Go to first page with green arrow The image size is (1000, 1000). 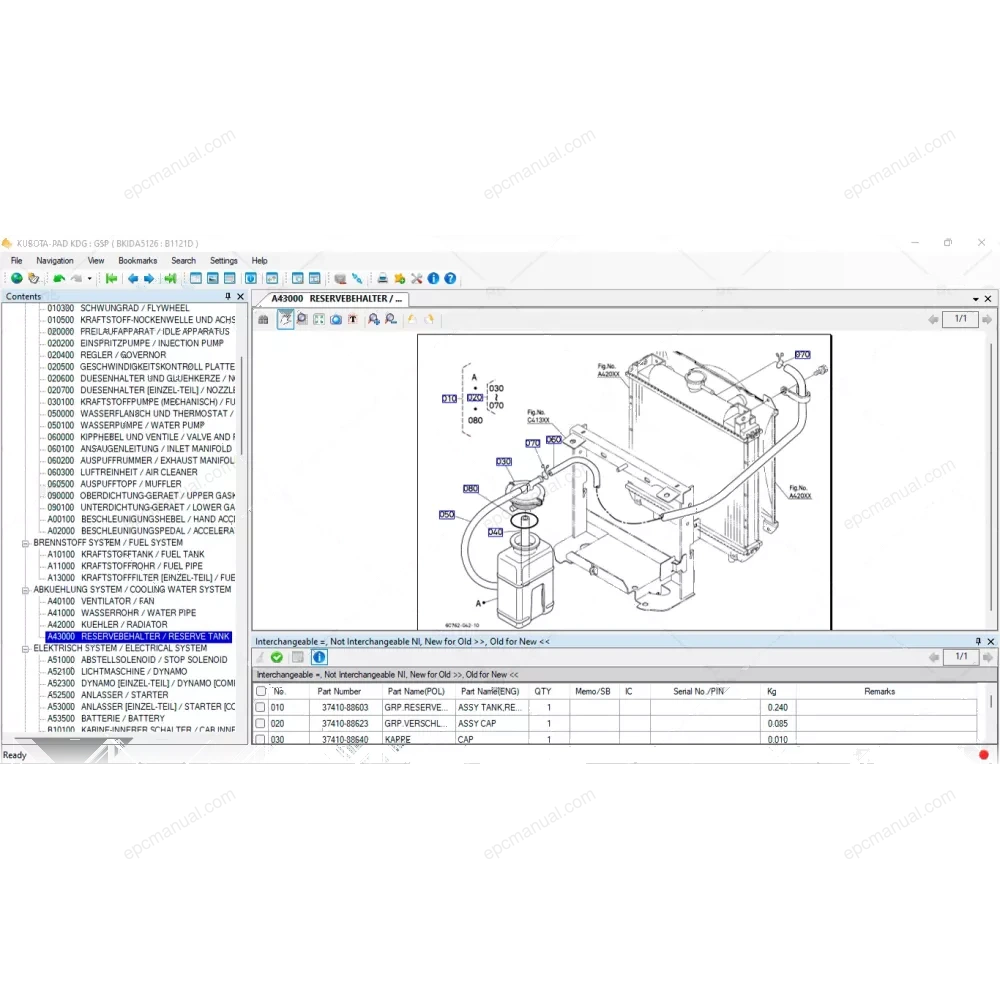[112, 278]
